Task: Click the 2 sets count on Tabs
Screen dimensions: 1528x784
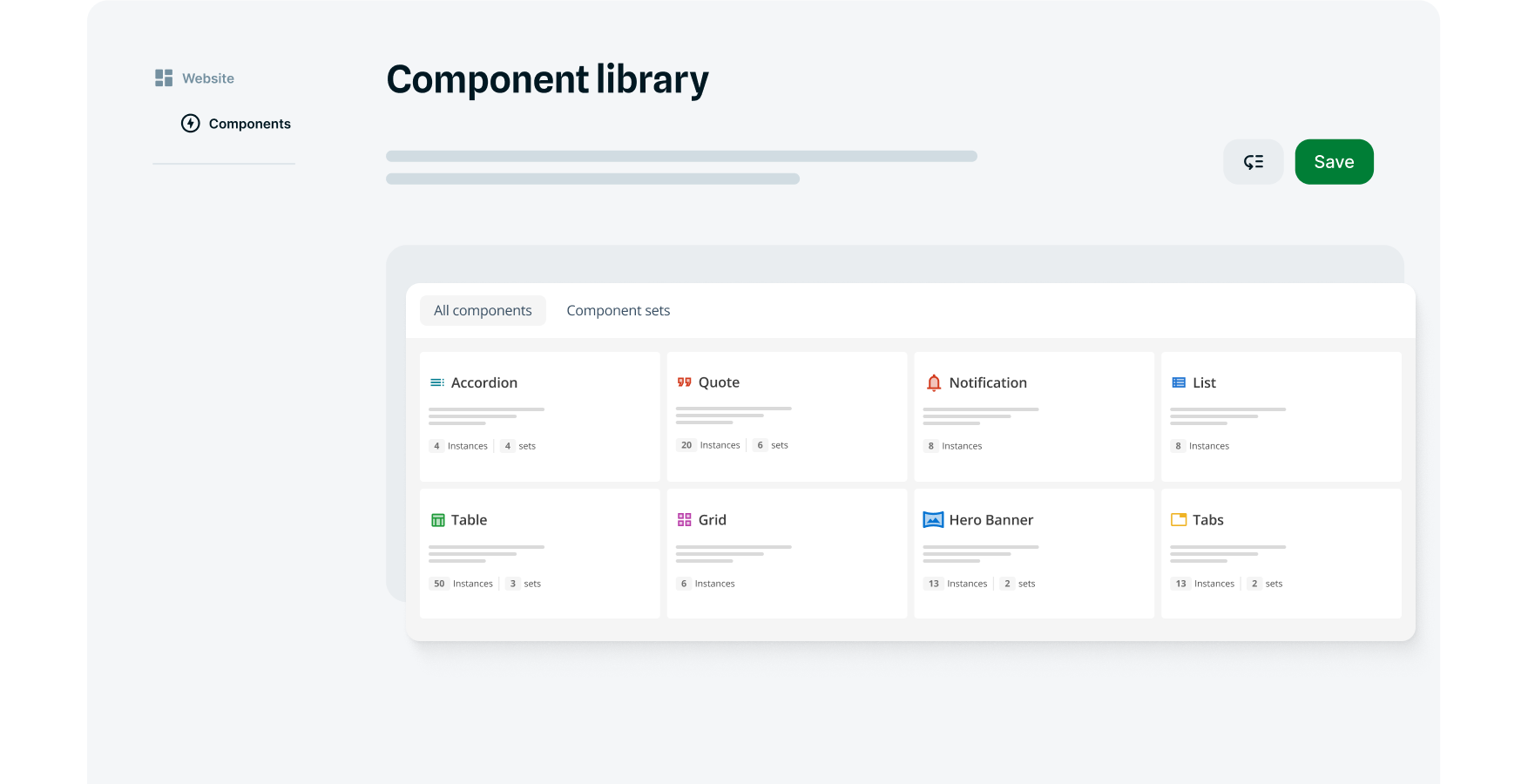Action: point(1265,584)
